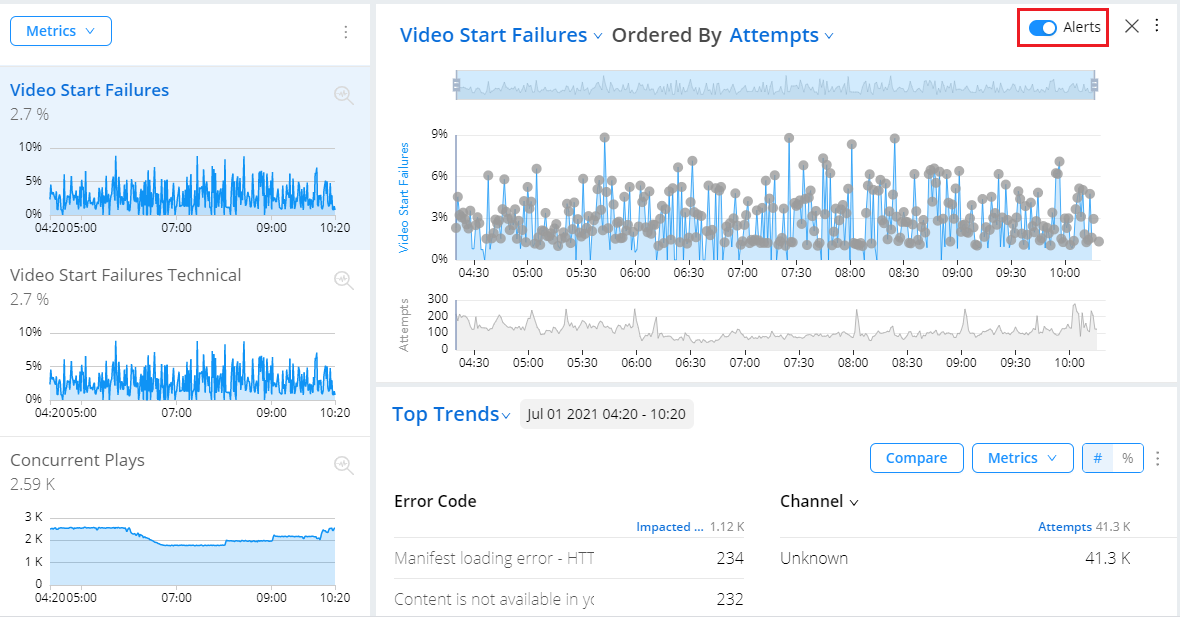Open Ordered By Attempts dropdown
The image size is (1180, 619).
[x=781, y=35]
